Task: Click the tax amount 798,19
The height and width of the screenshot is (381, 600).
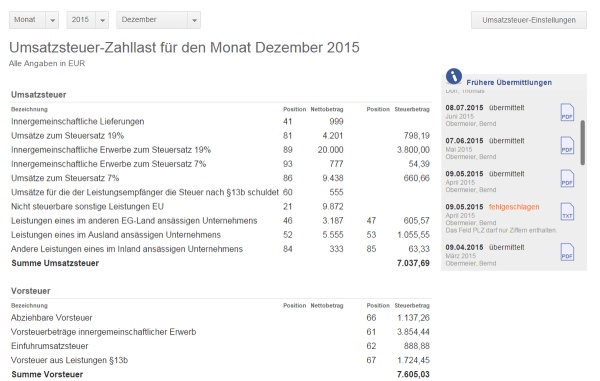Action: (x=417, y=136)
